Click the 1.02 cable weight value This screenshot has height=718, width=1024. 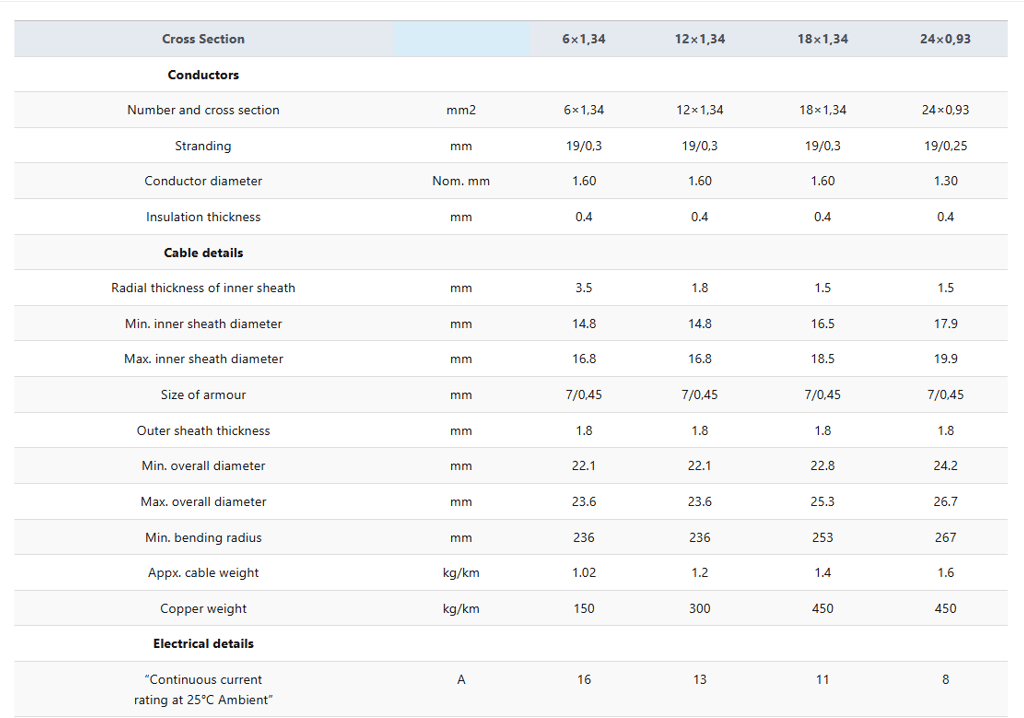(x=584, y=573)
